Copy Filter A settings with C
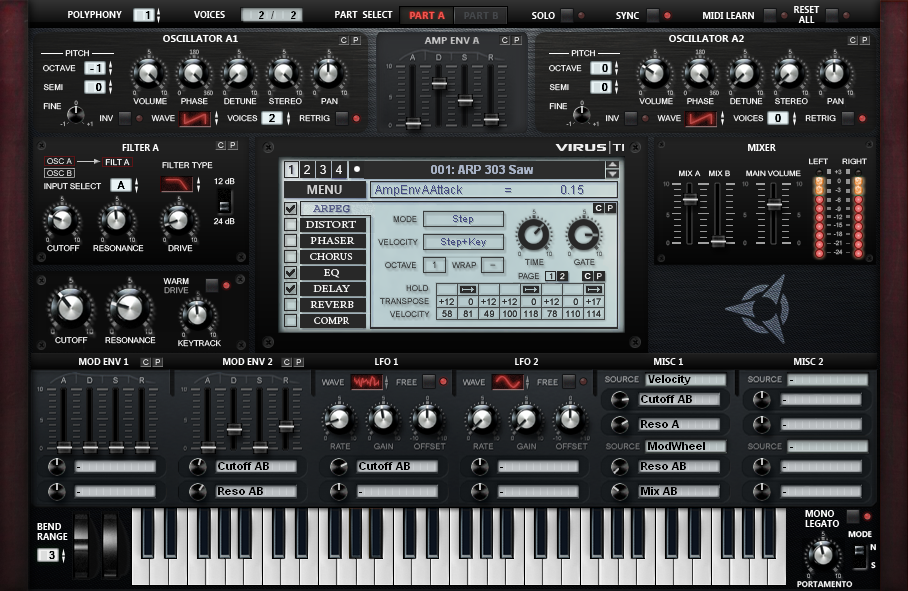908x591 pixels. point(221,145)
